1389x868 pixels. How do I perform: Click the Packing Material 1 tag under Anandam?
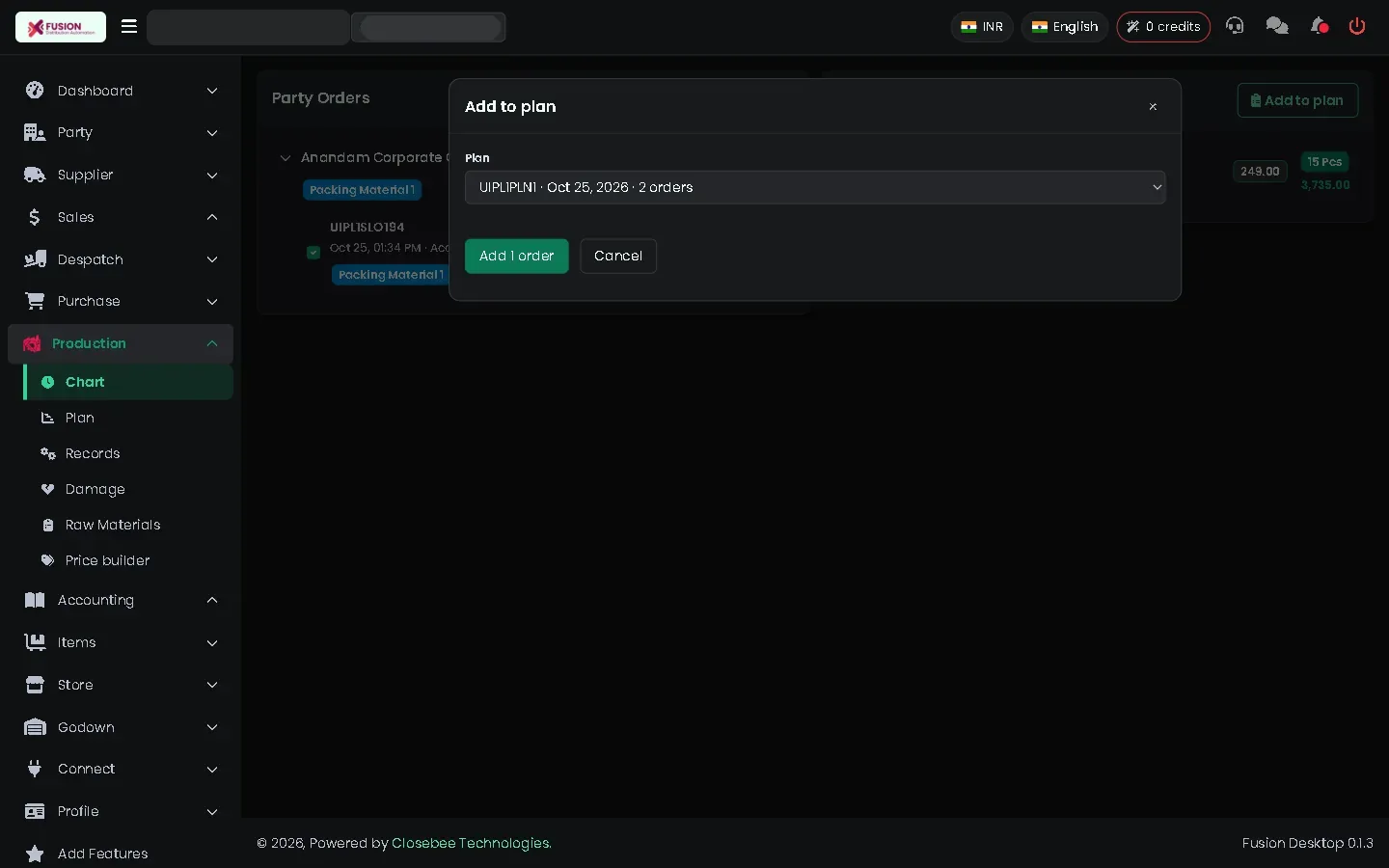(x=362, y=190)
